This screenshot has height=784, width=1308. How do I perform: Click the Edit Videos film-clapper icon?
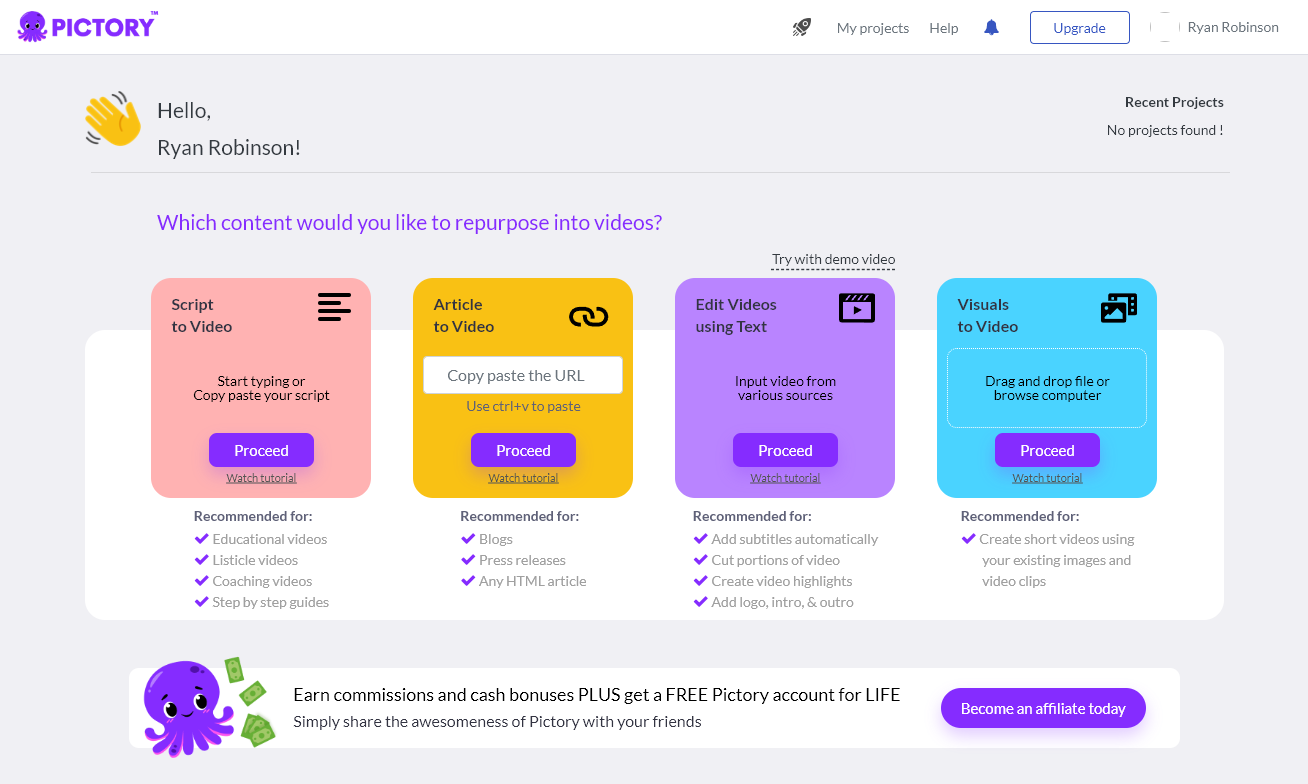coord(856,307)
